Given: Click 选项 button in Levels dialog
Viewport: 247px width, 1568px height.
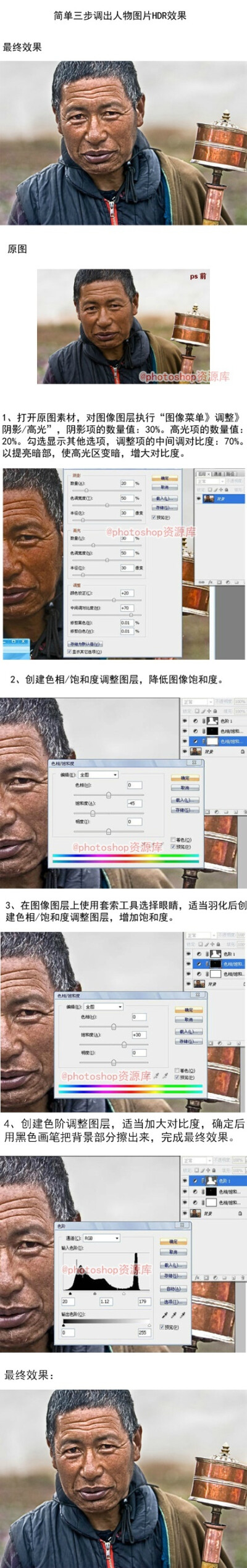Looking at the screenshot, I should coord(174,1301).
